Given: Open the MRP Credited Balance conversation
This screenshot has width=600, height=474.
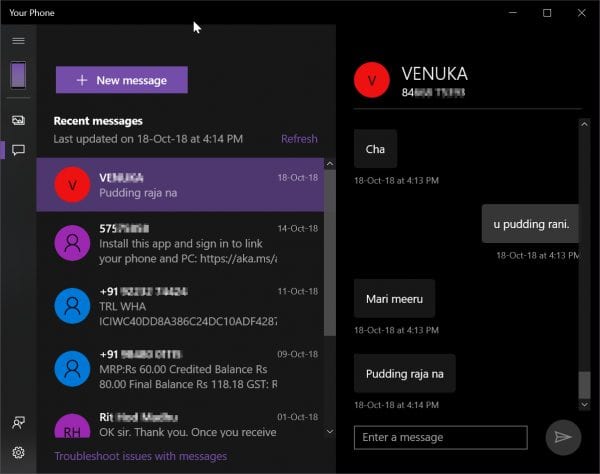Looking at the screenshot, I should tap(180, 370).
